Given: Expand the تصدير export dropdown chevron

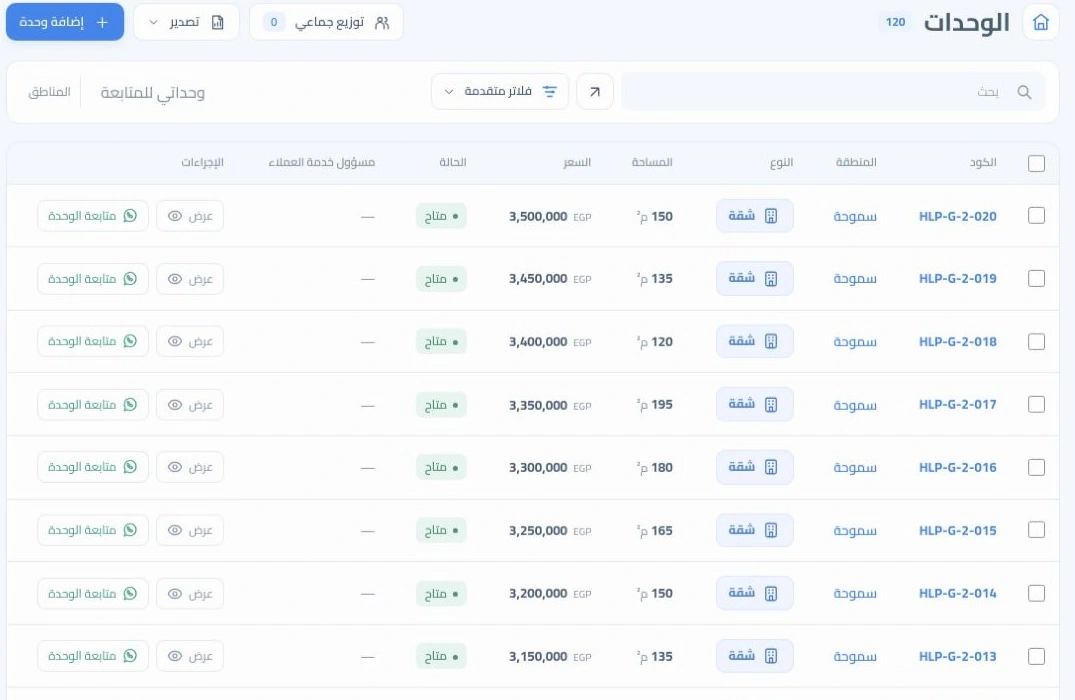Looking at the screenshot, I should pyautogui.click(x=154, y=23).
